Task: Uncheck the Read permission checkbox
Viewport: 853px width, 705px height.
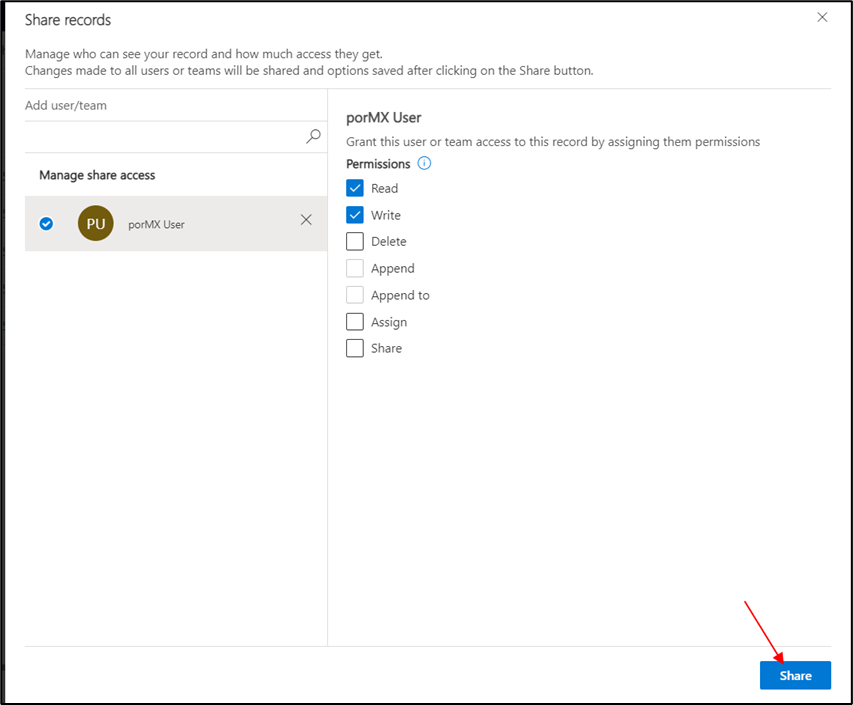Action: click(355, 188)
